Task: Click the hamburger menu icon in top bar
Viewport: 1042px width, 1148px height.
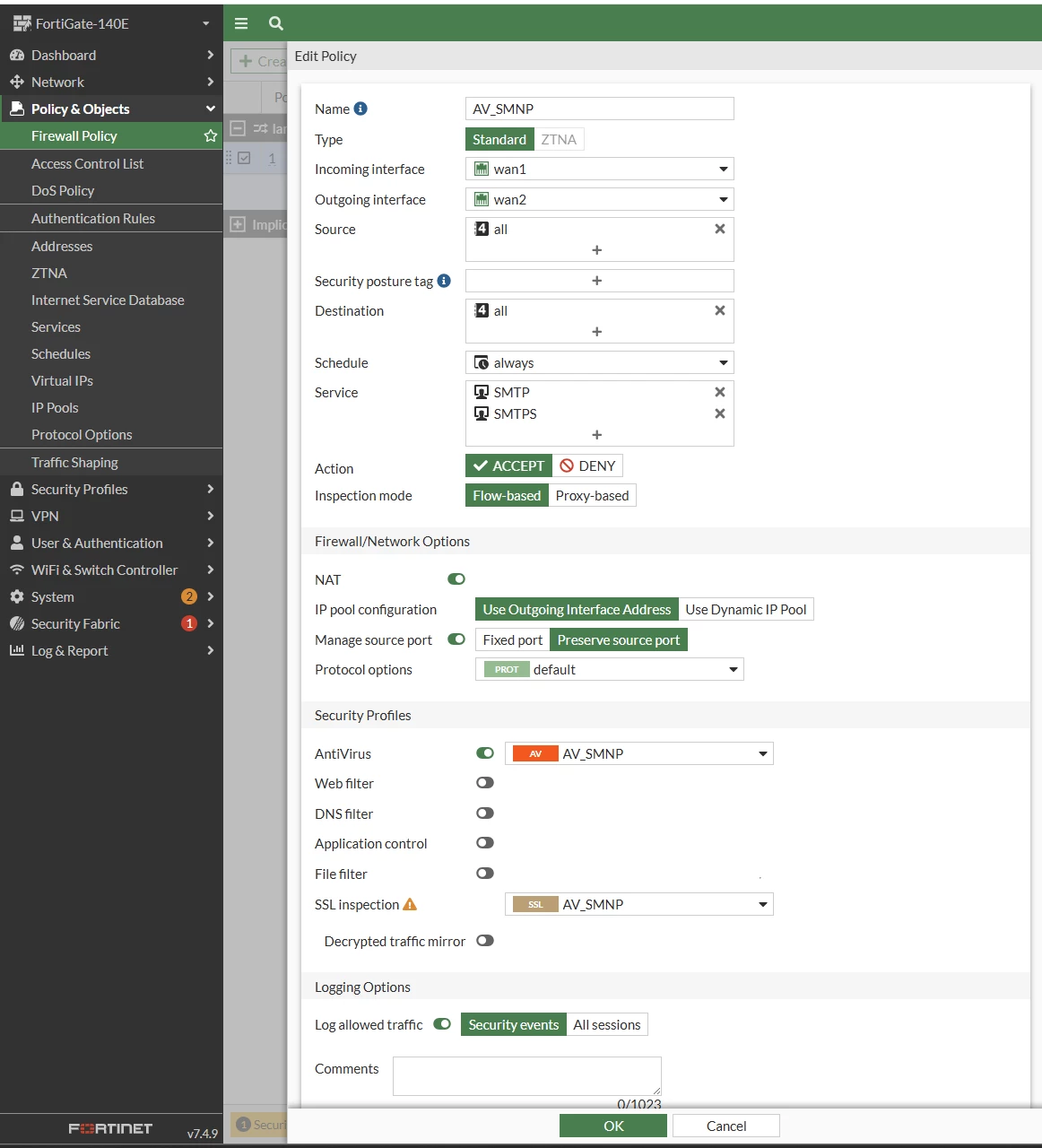Action: [241, 23]
